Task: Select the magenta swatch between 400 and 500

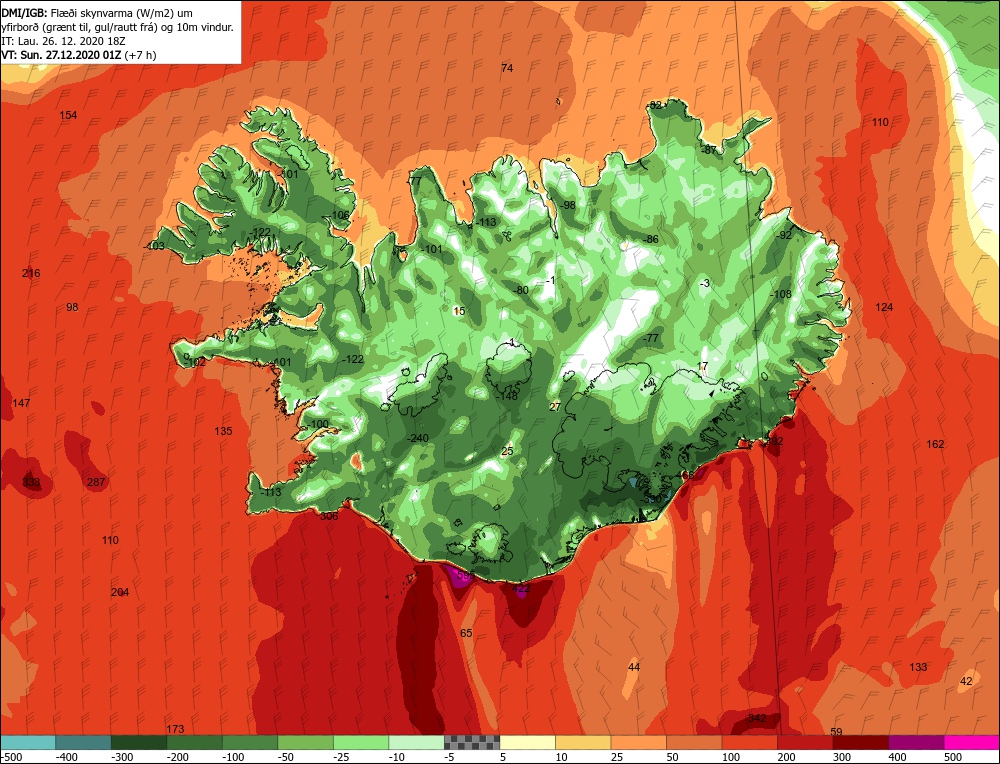Action: pos(916,742)
